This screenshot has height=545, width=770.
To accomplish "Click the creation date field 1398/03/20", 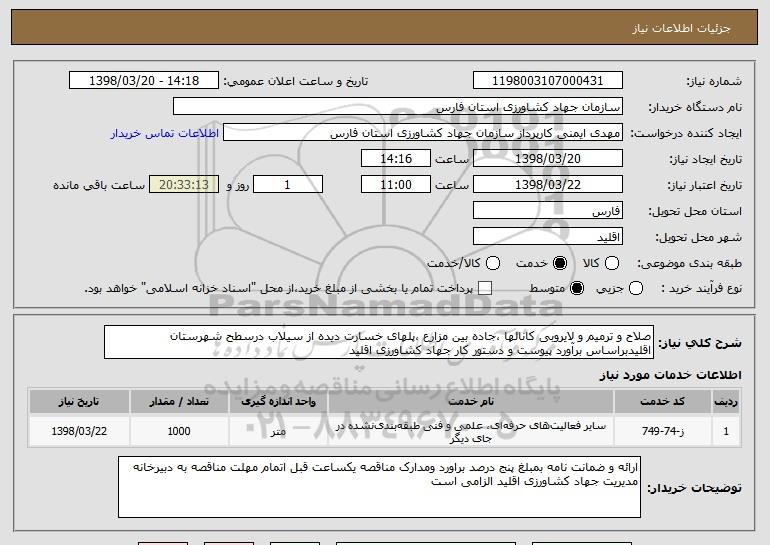I will click(548, 159).
